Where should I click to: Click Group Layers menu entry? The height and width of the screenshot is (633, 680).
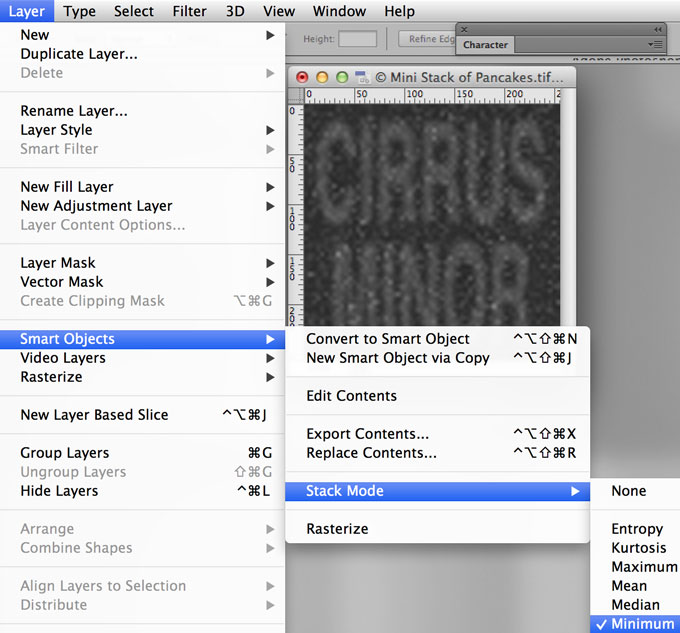pyautogui.click(x=65, y=453)
